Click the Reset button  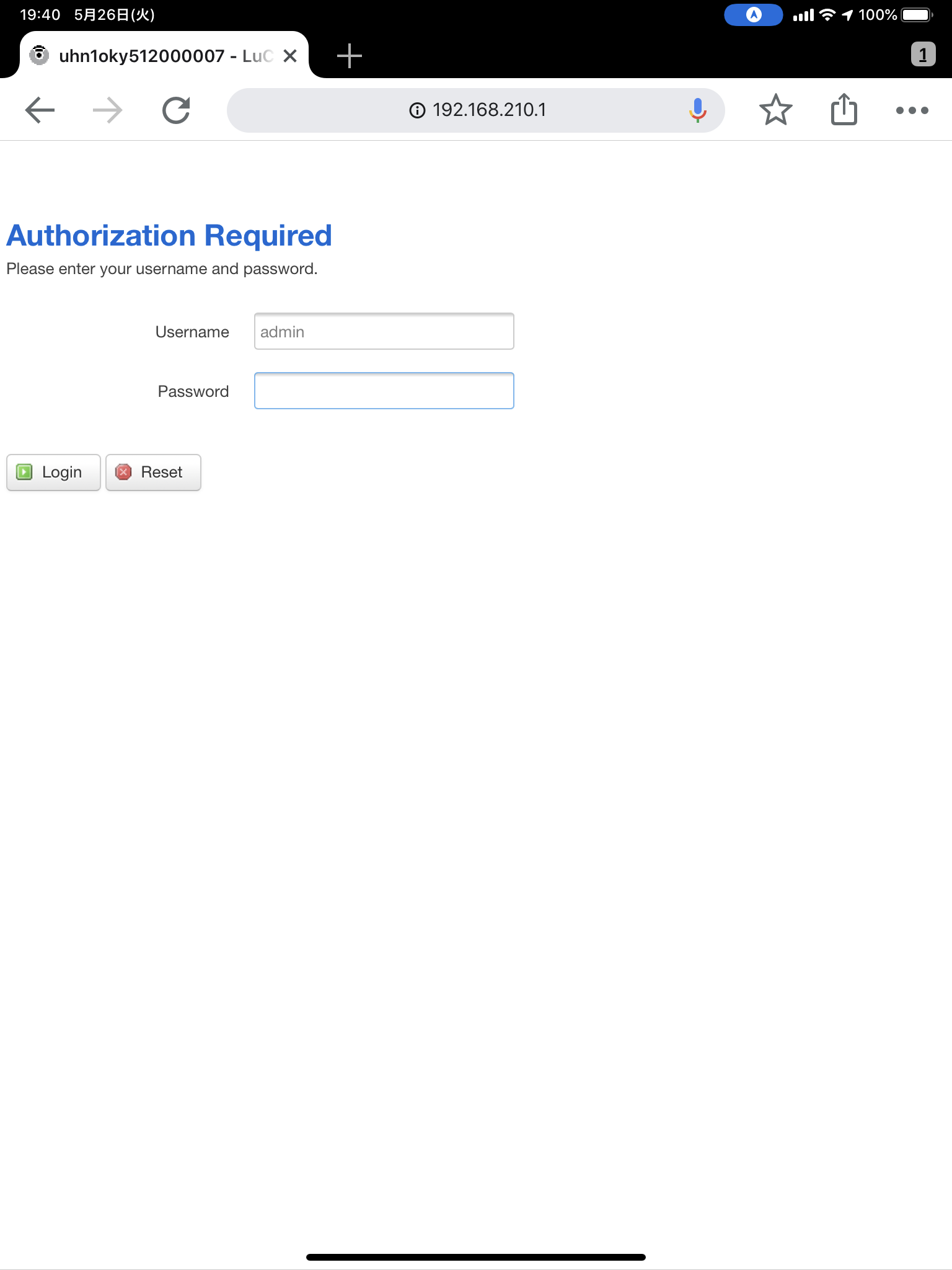click(x=153, y=473)
